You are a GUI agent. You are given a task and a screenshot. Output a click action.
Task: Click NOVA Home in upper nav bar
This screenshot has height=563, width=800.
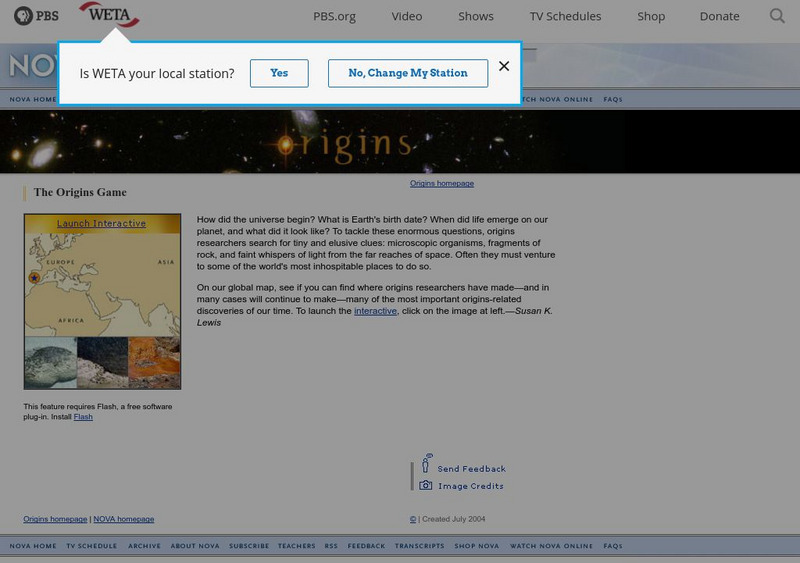point(33,99)
